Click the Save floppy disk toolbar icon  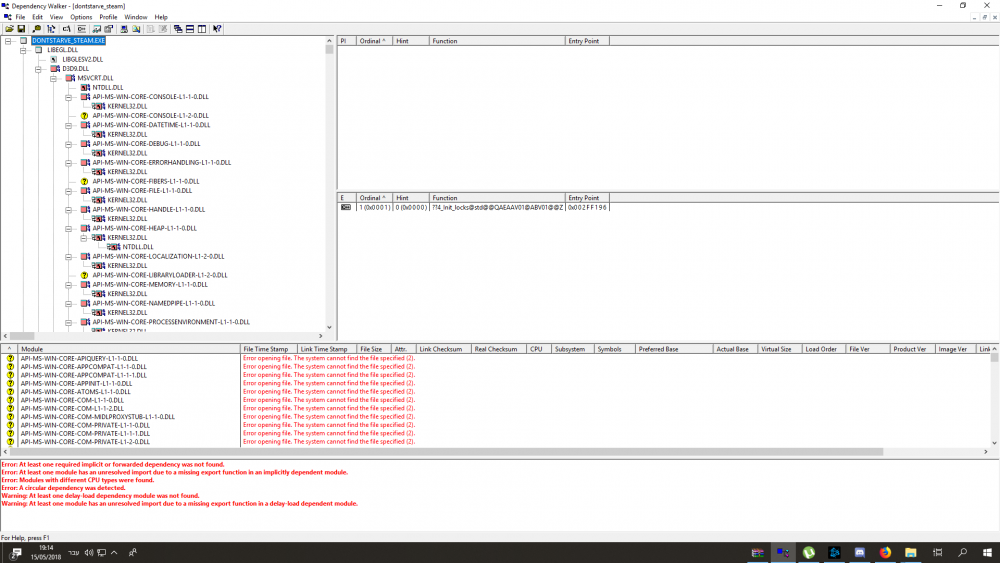click(21, 29)
